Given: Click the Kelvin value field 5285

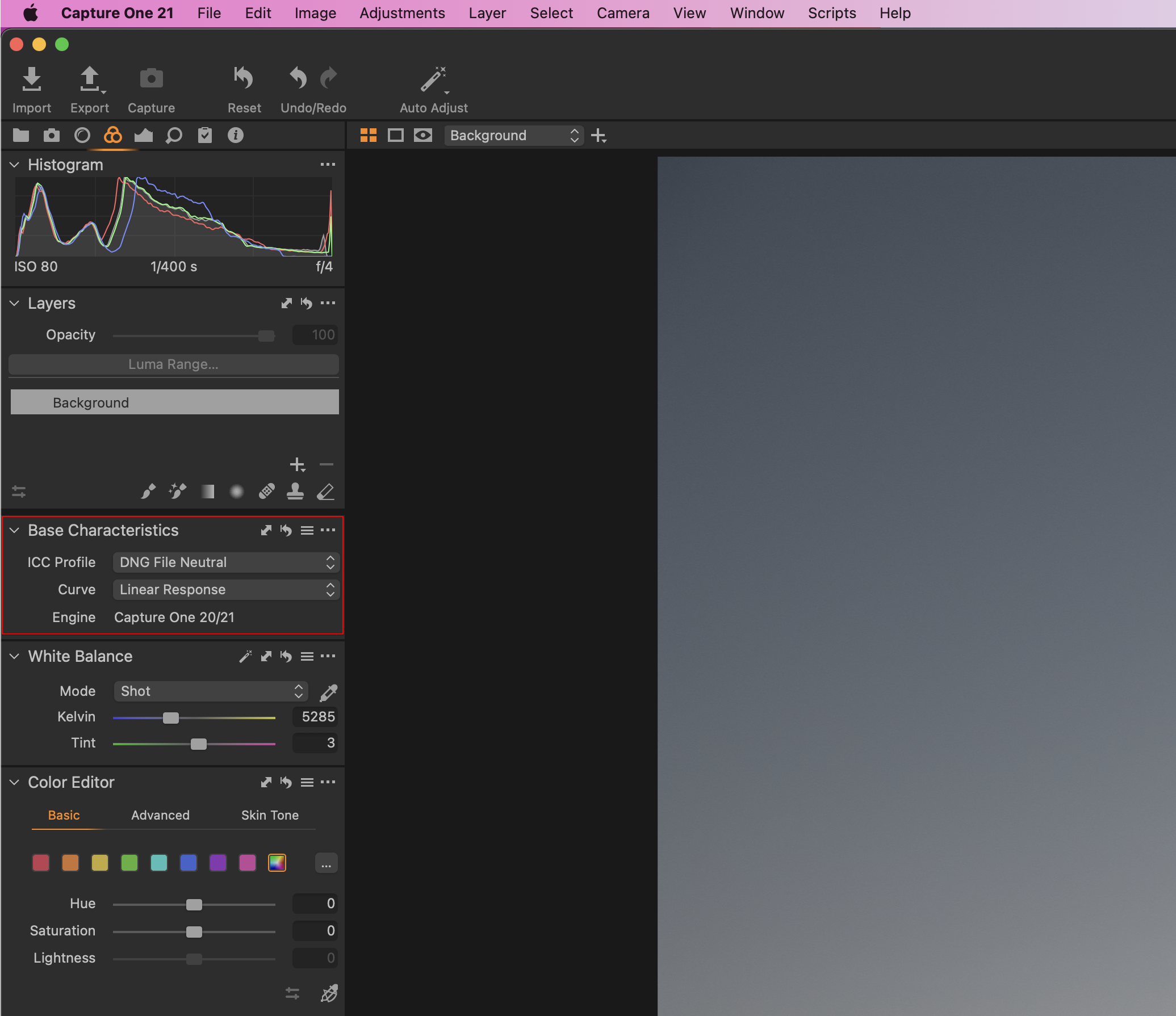Looking at the screenshot, I should [315, 717].
